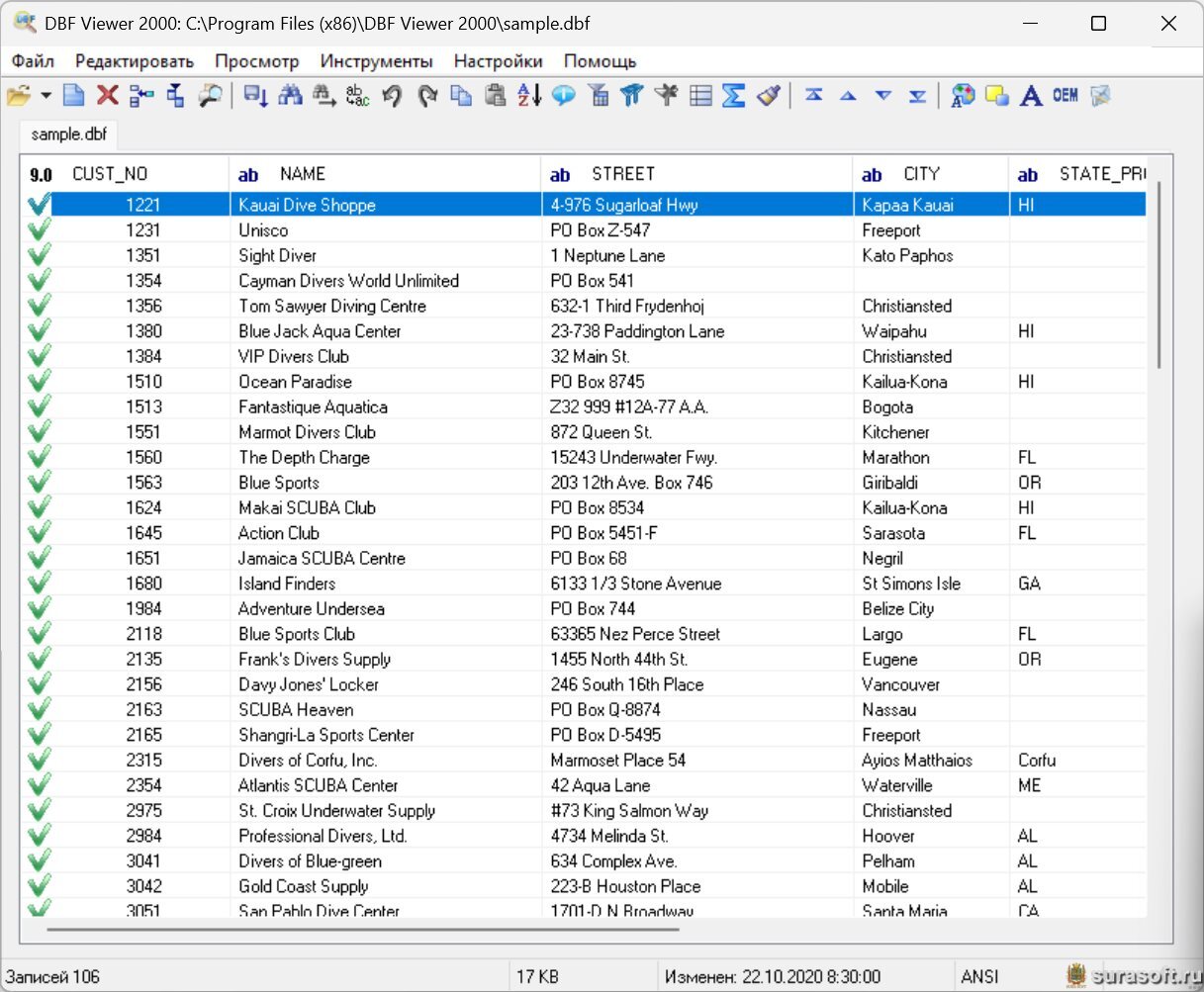
Task: Click the font letter A icon
Action: (1031, 96)
